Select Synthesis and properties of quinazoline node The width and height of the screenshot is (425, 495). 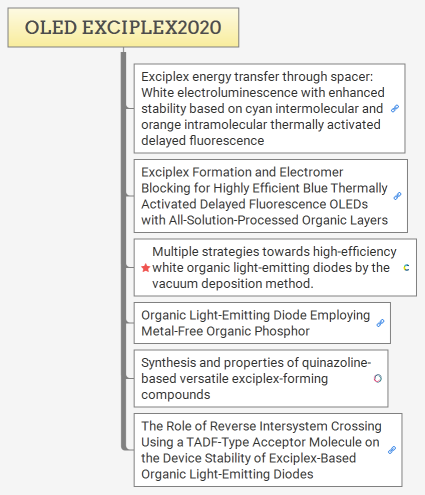point(261,378)
